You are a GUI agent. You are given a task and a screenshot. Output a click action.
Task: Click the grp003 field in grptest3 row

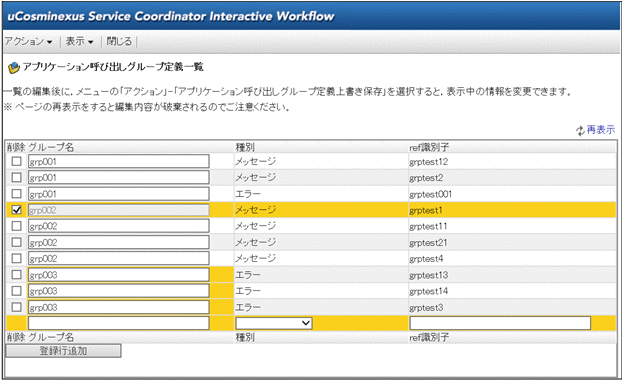118,307
